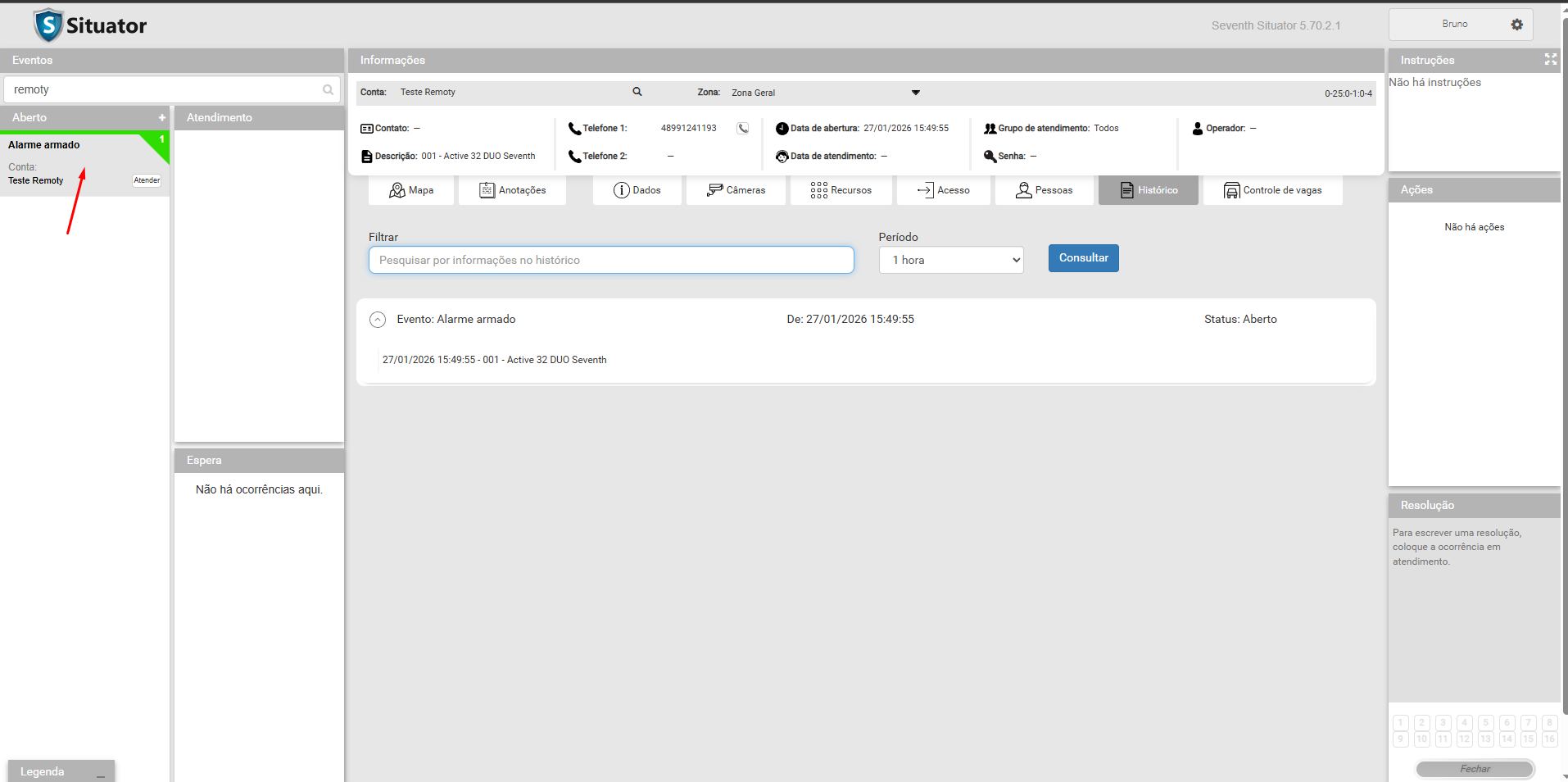Open the Controle de vagas tab
1568x782 pixels.
pyautogui.click(x=1272, y=190)
